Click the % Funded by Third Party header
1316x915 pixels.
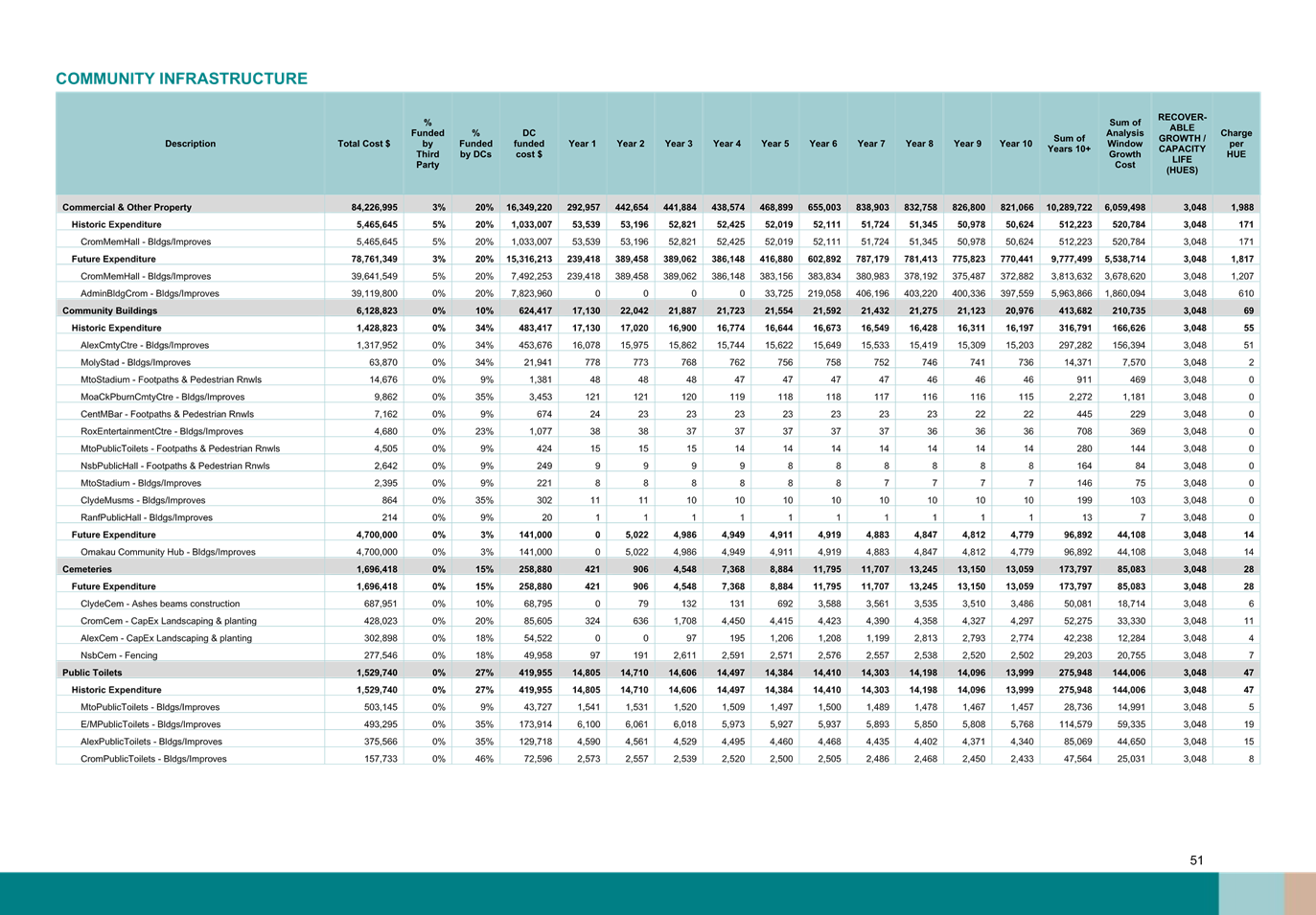[427, 144]
